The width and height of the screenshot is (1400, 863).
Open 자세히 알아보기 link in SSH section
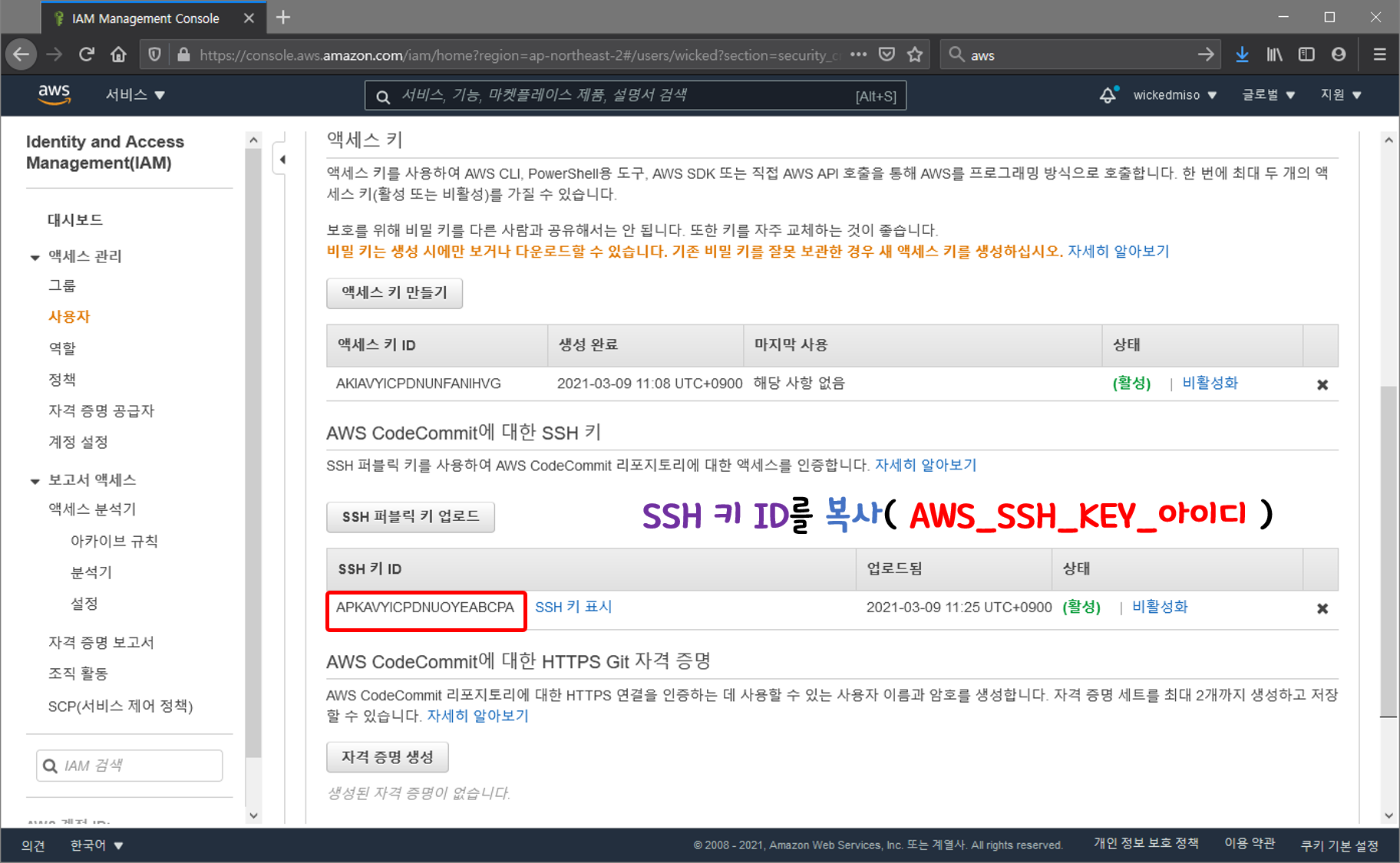[926, 465]
